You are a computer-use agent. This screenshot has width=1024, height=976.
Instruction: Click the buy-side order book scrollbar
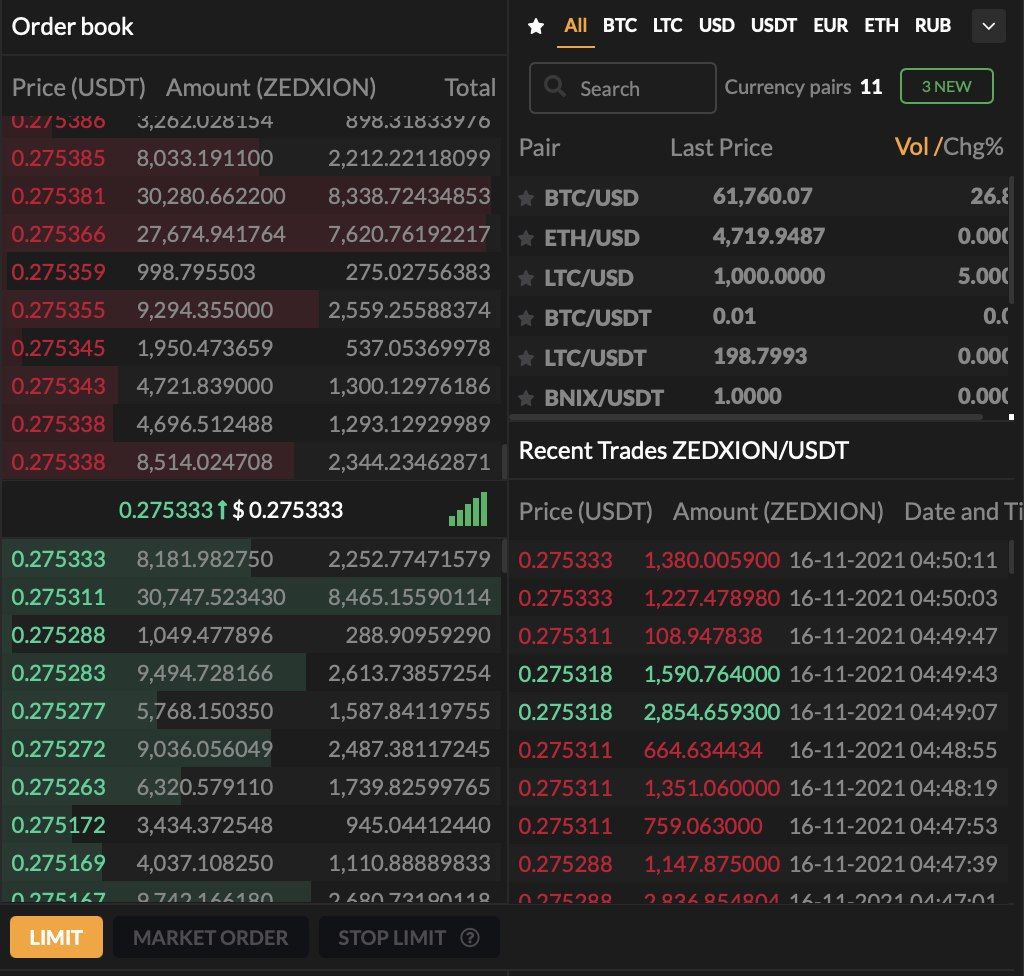(x=504, y=556)
